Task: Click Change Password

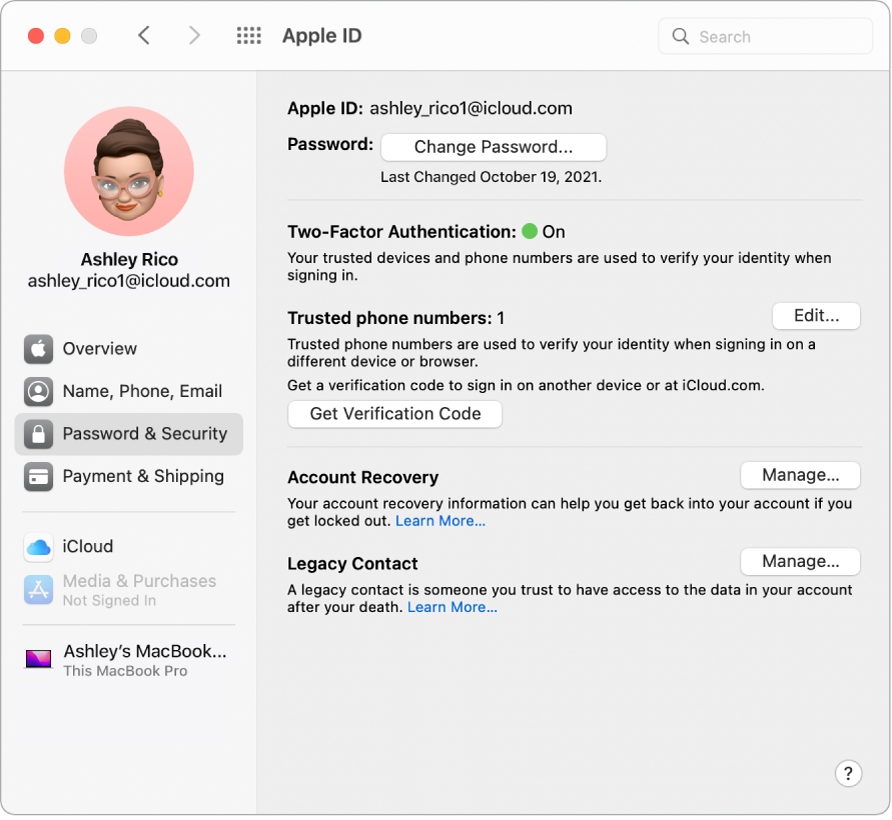Action: pos(493,147)
